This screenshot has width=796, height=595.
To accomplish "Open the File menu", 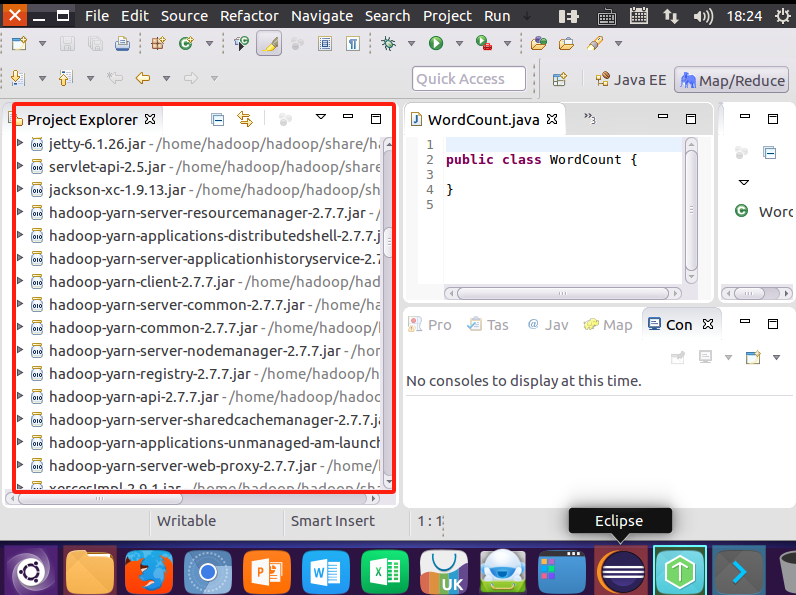I will point(96,16).
